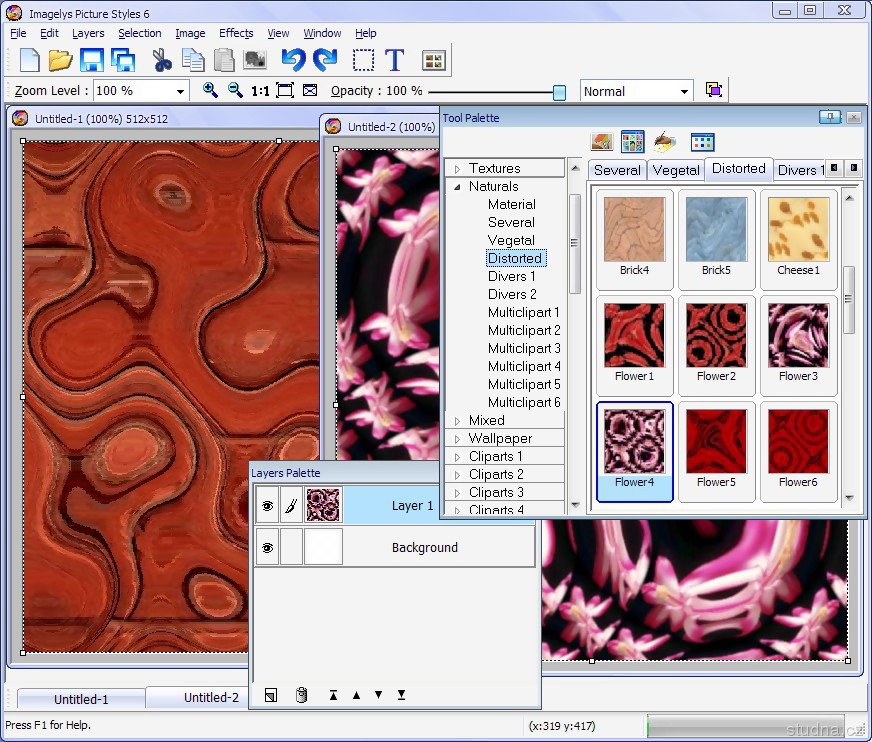
Task: Switch to the Untitled-1 document tab
Action: 81,699
